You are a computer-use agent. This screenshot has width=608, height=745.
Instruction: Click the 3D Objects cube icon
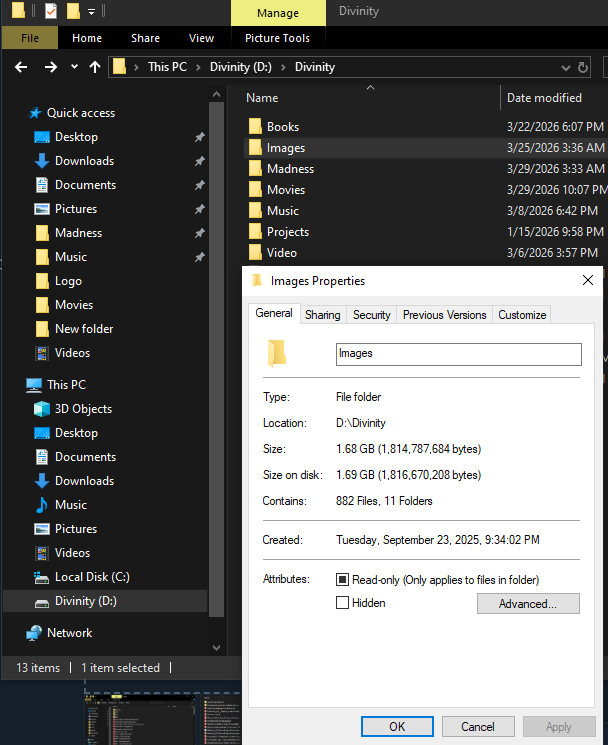42,409
